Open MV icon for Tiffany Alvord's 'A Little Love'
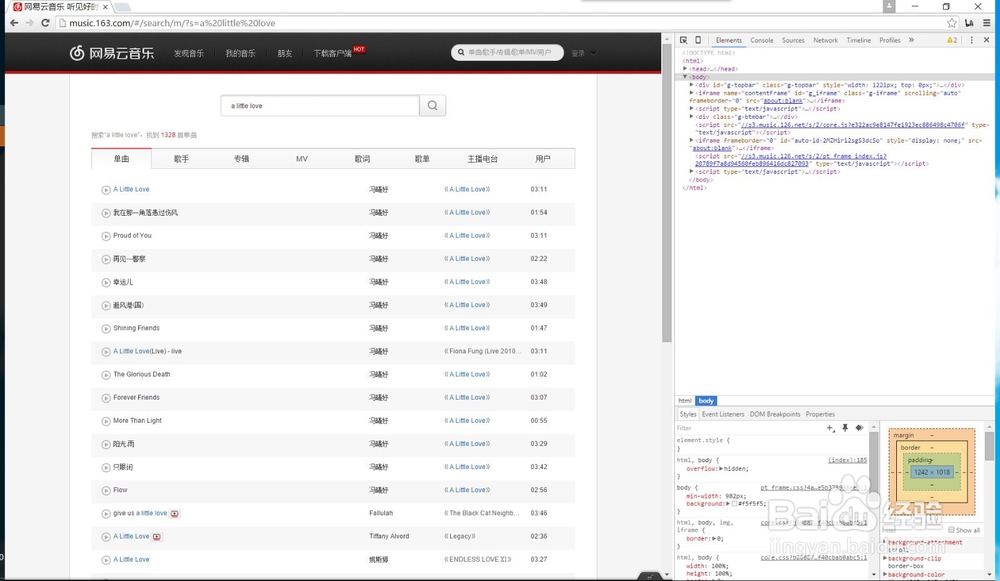Image resolution: width=1000 pixels, height=581 pixels. pyautogui.click(x=157, y=536)
